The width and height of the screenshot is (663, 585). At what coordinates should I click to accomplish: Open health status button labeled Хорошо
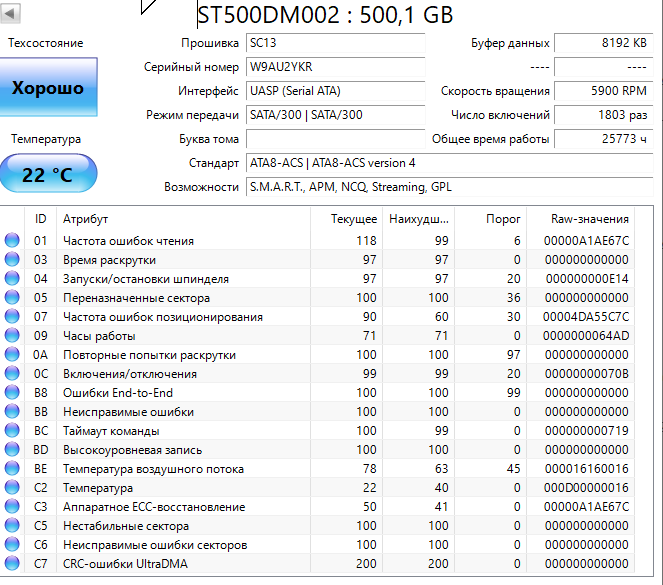point(48,87)
